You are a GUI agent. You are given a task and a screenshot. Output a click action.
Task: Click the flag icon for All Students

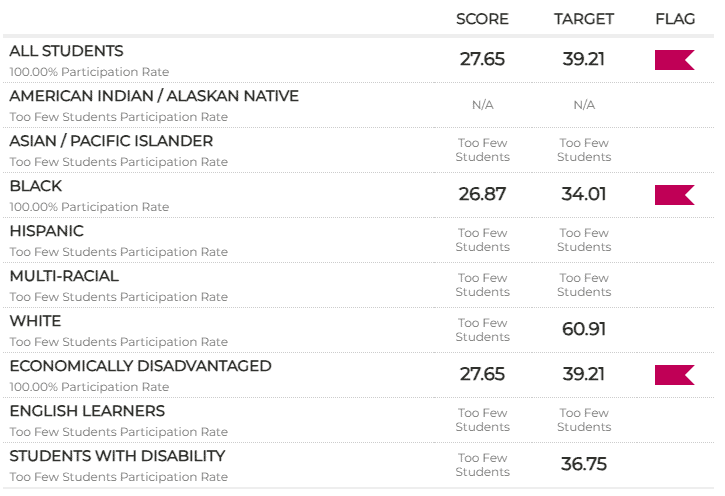point(674,60)
